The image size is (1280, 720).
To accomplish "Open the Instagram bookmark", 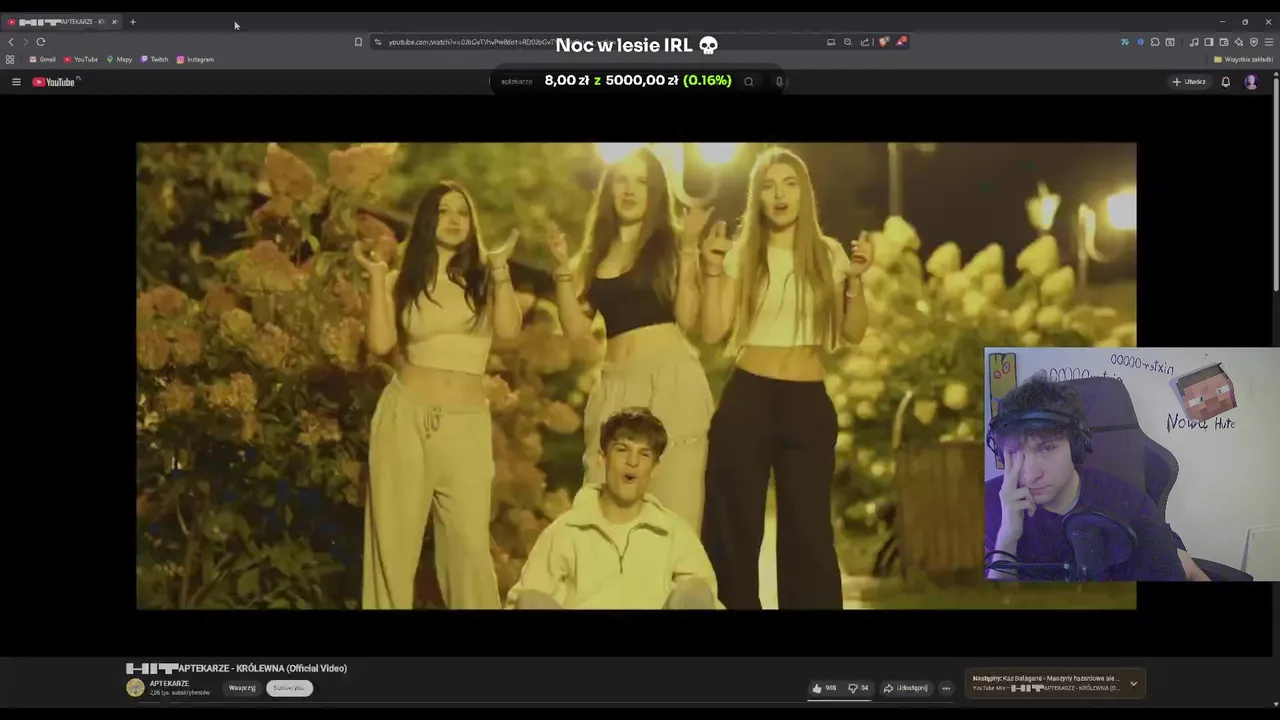I will pyautogui.click(x=195, y=59).
